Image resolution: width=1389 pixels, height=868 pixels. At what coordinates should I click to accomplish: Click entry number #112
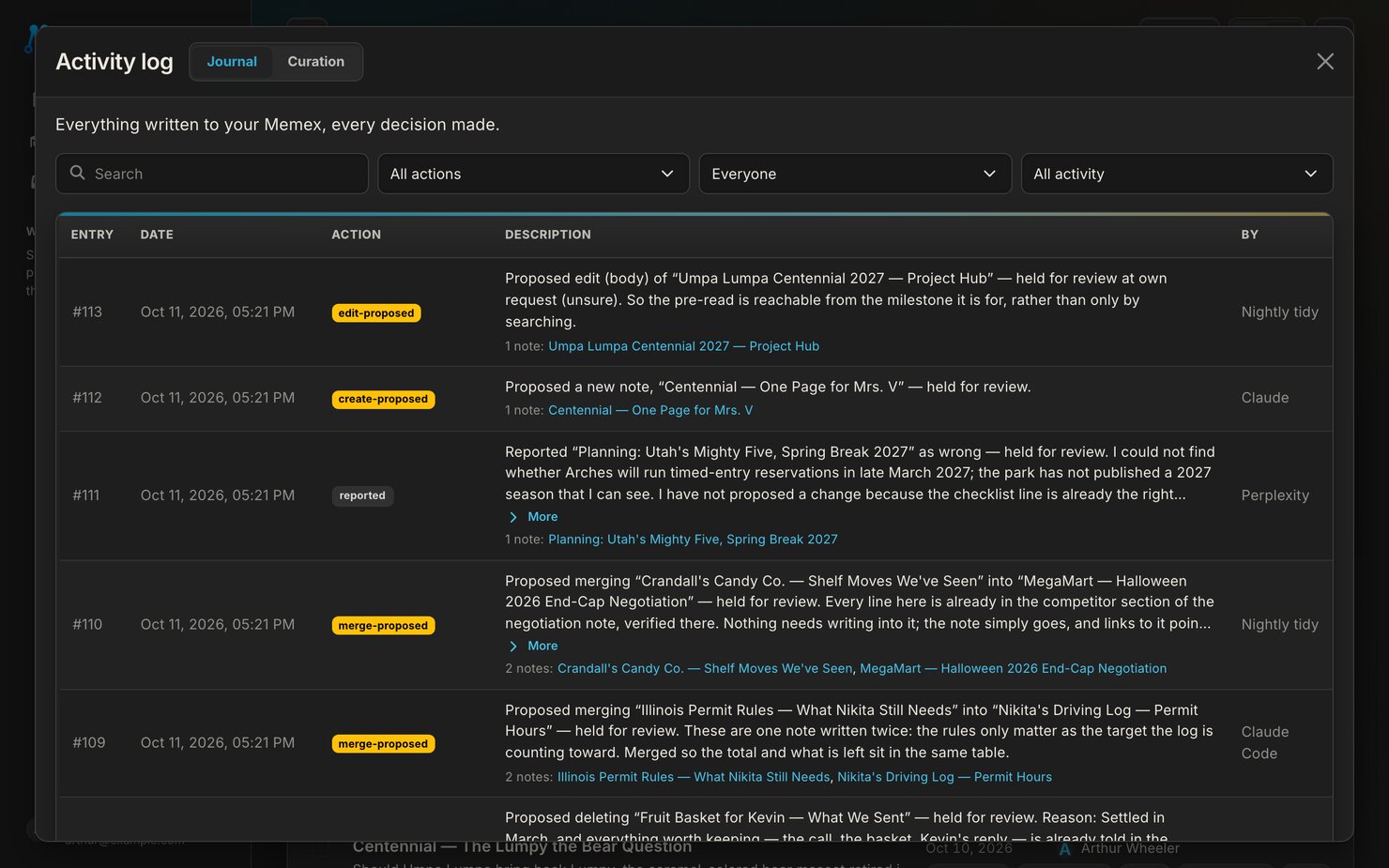[87, 398]
